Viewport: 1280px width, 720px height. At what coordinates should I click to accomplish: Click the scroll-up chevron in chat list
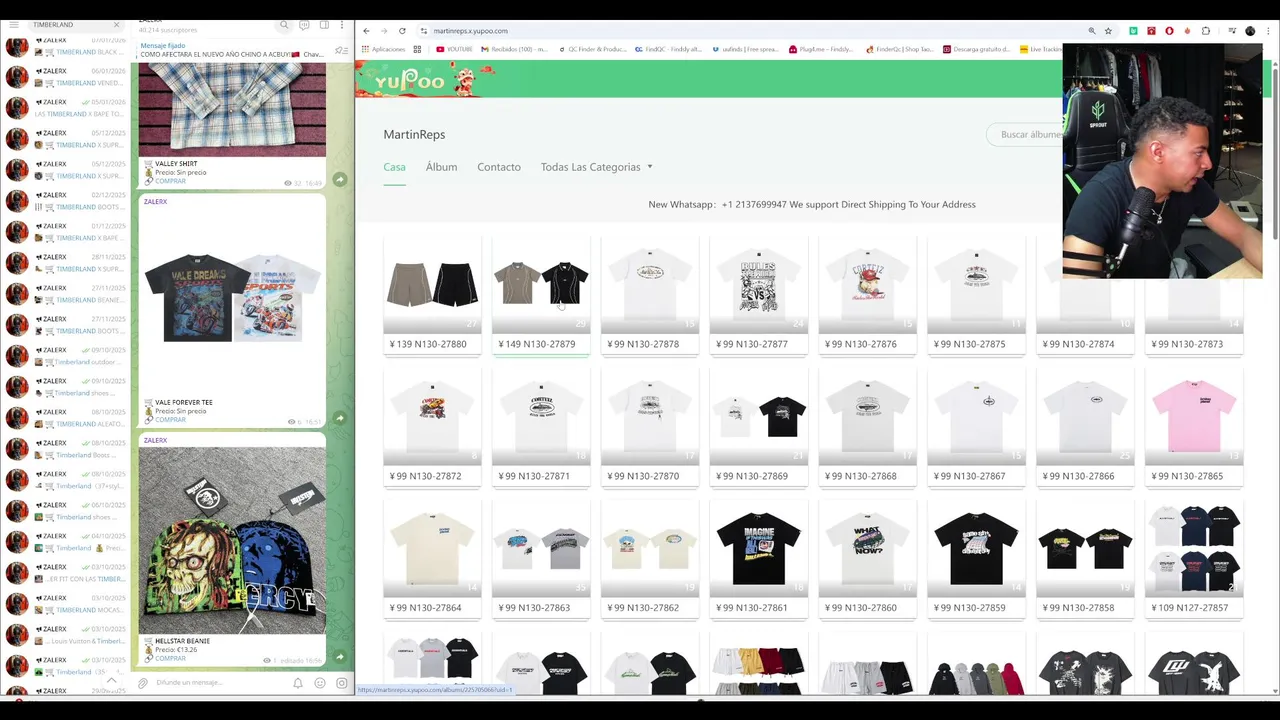112,680
